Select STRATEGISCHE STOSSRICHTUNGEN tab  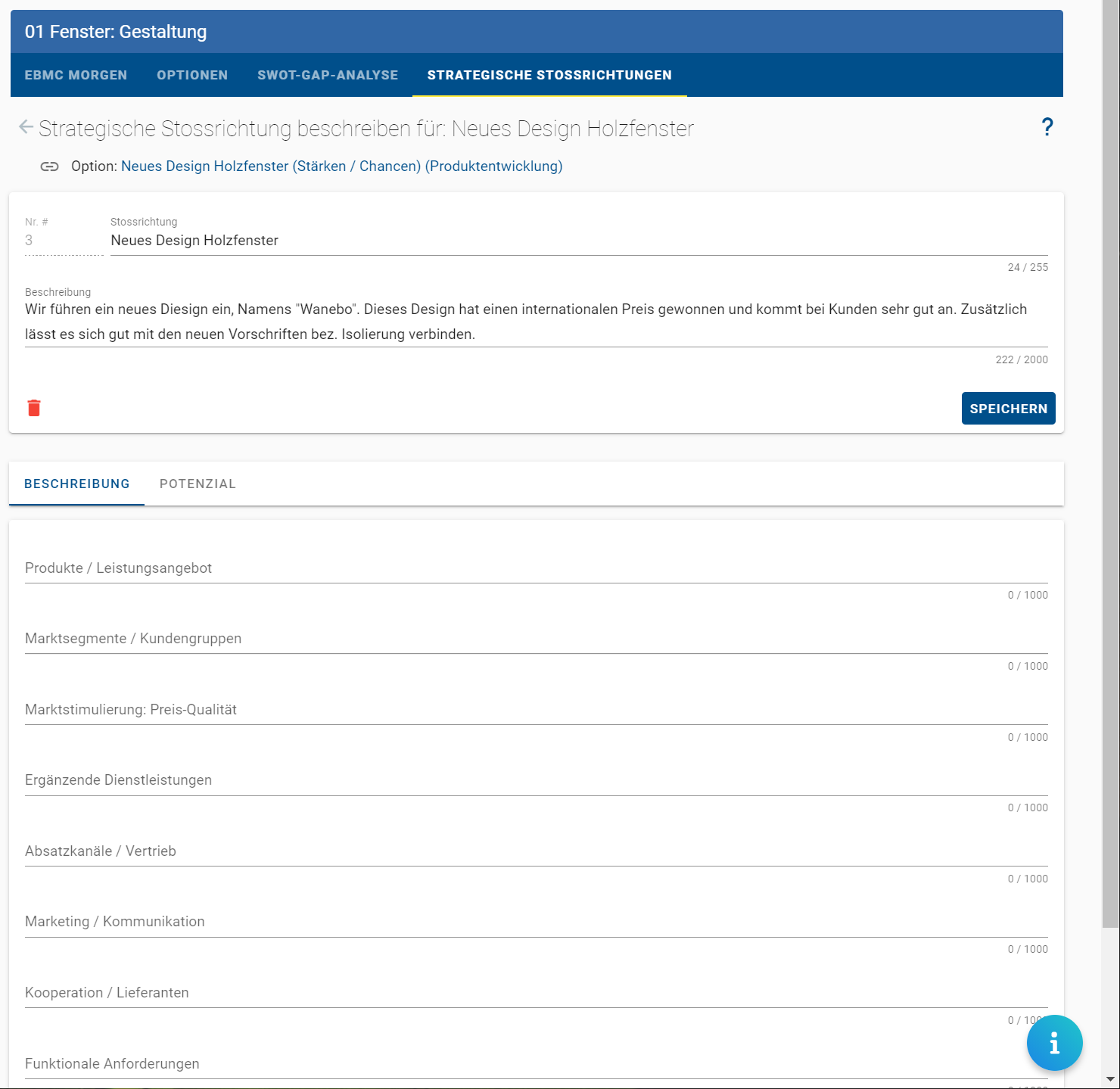(x=549, y=75)
